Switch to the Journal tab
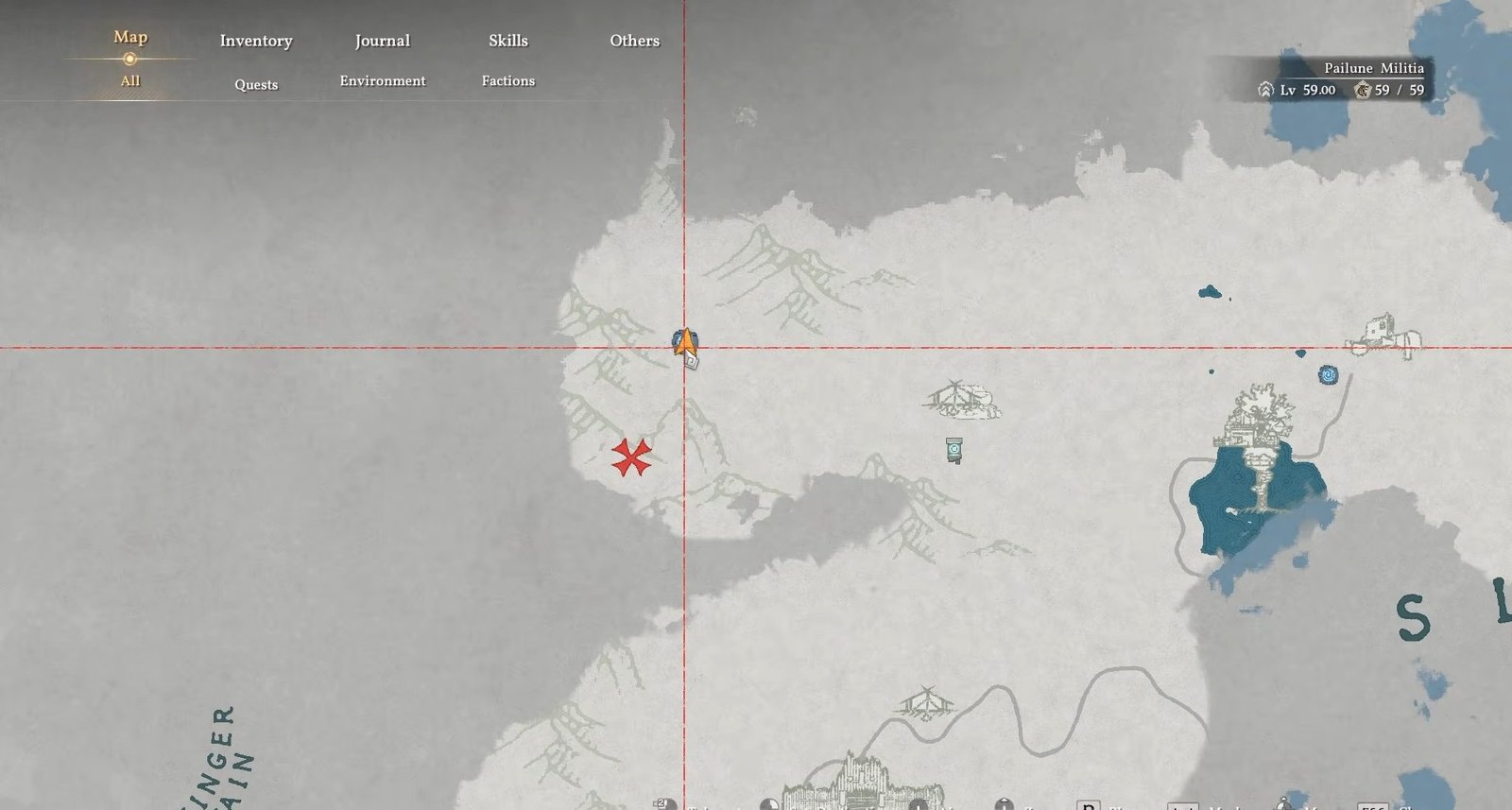 pos(383,41)
